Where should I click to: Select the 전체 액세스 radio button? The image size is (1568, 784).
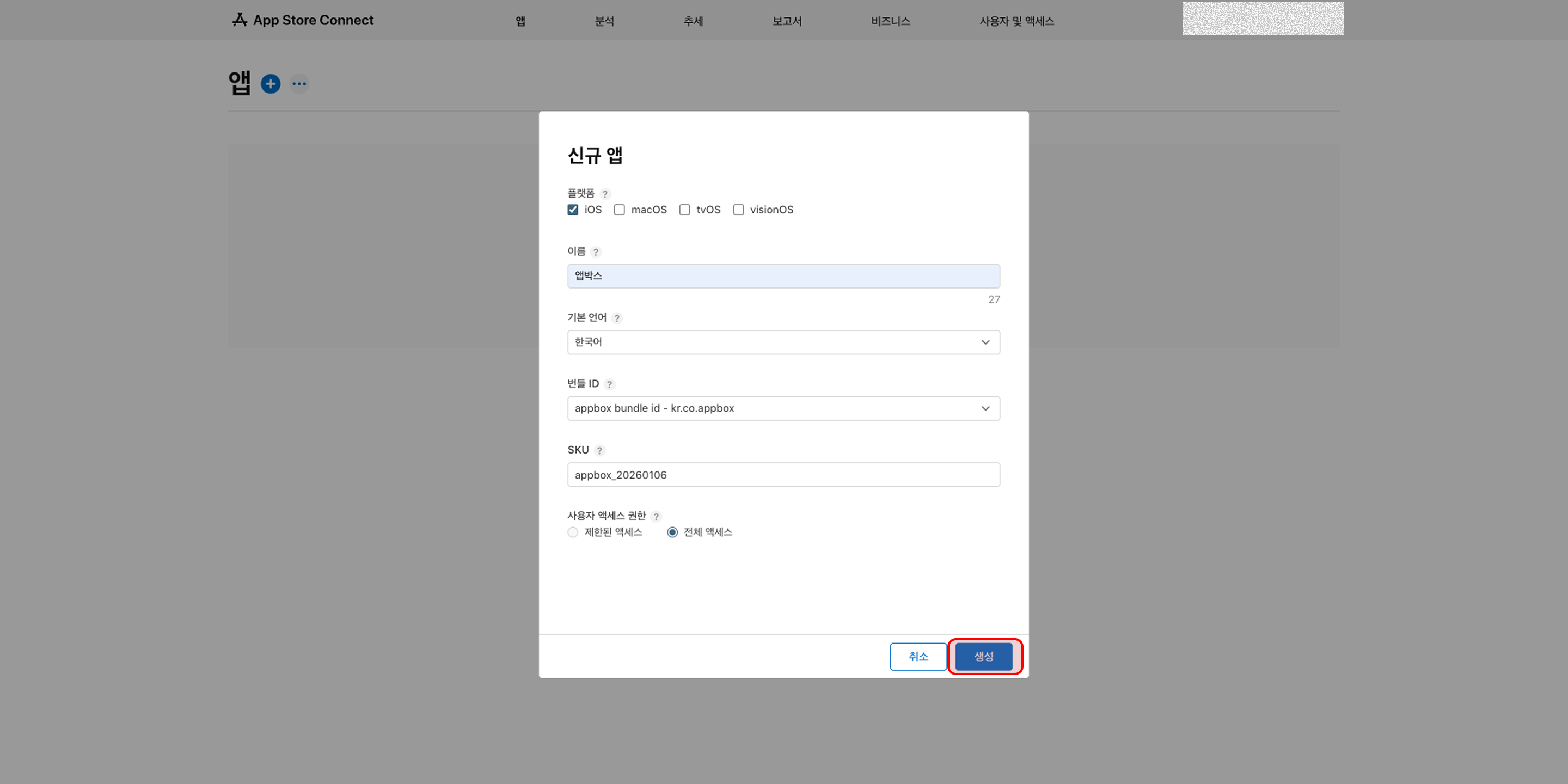point(672,532)
